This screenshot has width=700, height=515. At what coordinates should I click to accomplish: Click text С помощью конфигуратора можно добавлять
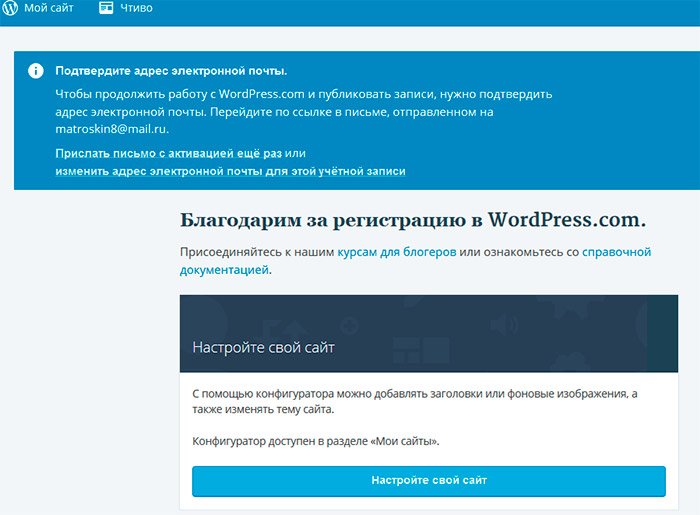[x=415, y=401]
